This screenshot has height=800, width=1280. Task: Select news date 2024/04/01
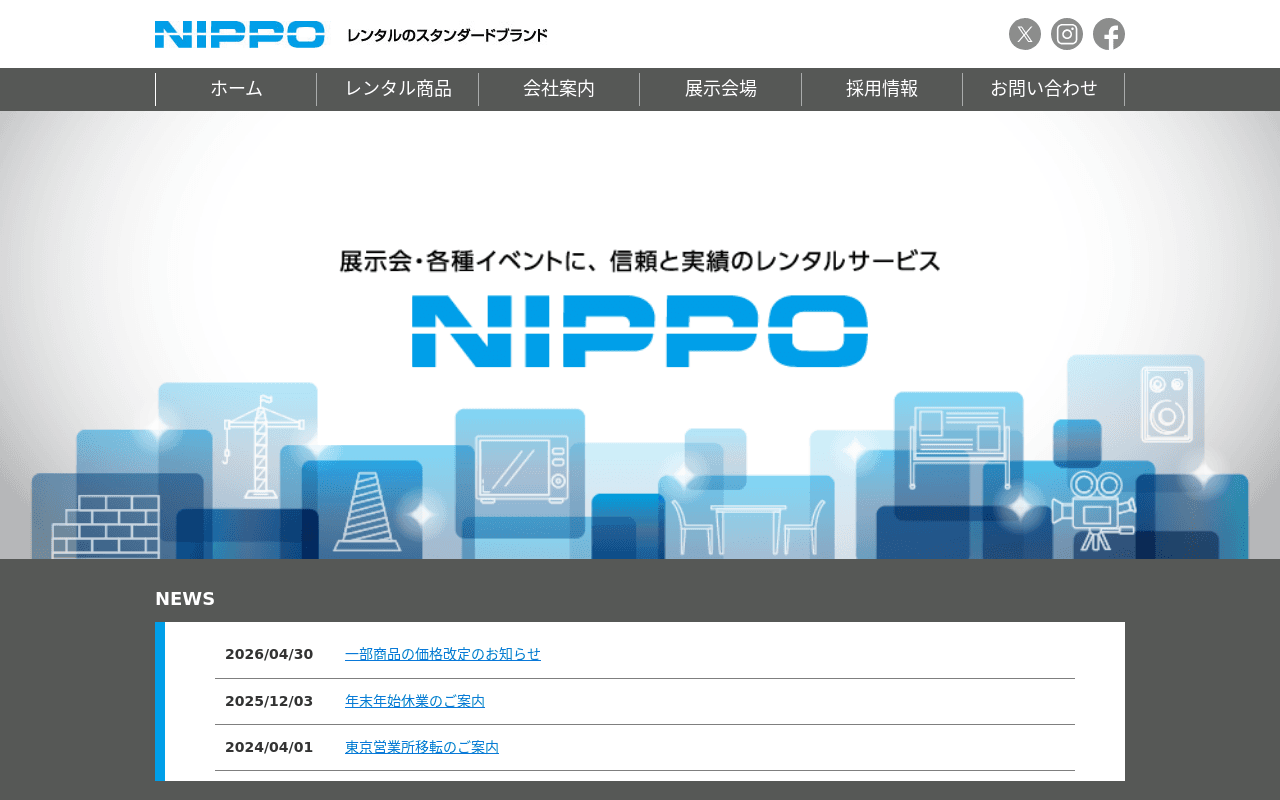[x=269, y=747]
